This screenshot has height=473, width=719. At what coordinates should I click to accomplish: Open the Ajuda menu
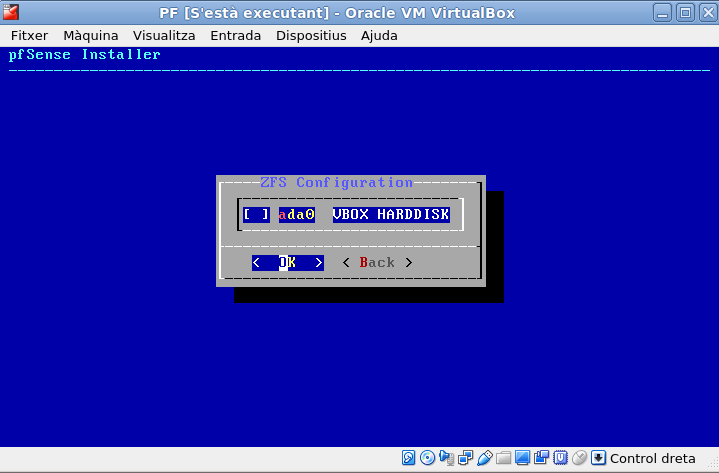click(379, 36)
